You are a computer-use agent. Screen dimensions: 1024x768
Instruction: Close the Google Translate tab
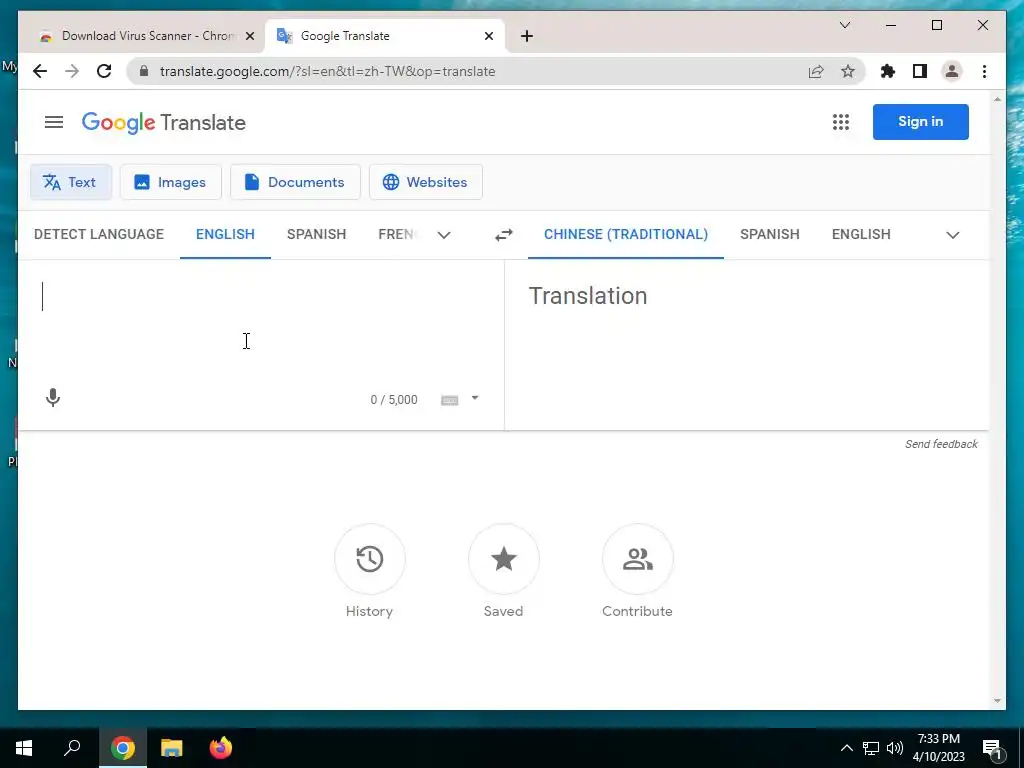pos(488,36)
